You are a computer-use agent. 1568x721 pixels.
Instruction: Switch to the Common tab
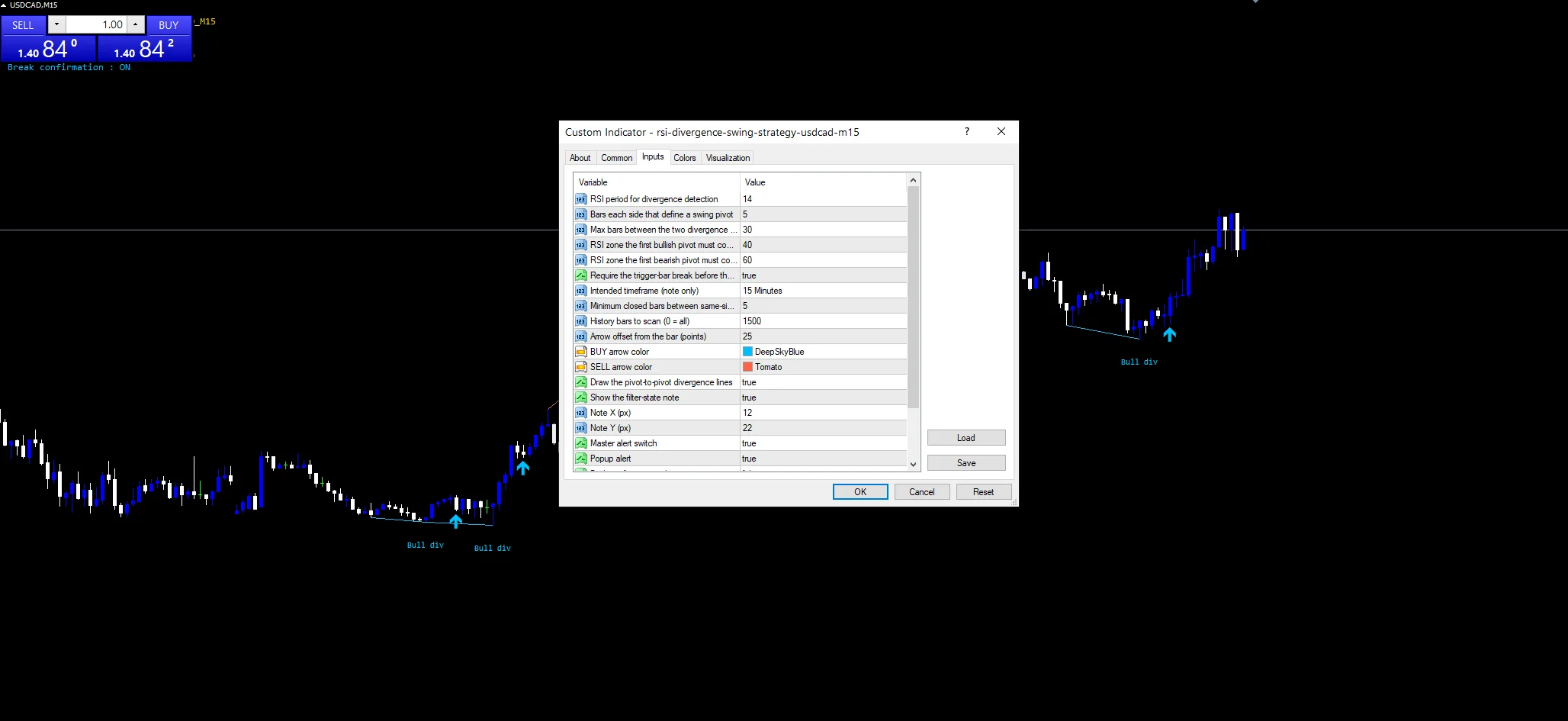coord(616,158)
